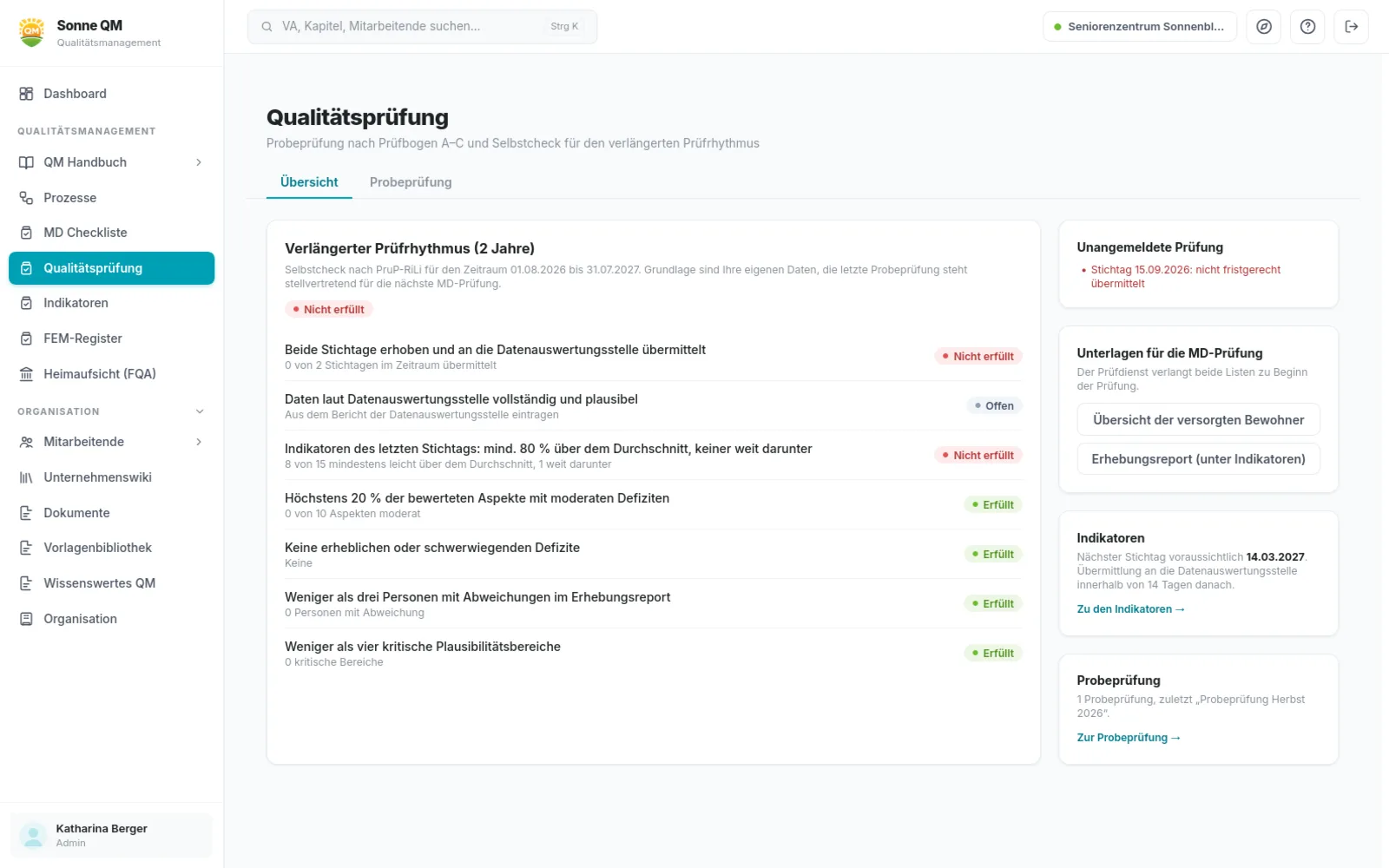The height and width of the screenshot is (868, 1389).
Task: Click the Strg K shortcut hint
Action: (564, 27)
